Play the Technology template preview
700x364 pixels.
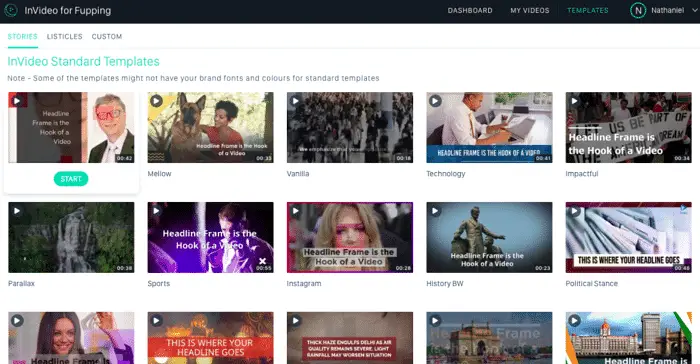tap(435, 101)
